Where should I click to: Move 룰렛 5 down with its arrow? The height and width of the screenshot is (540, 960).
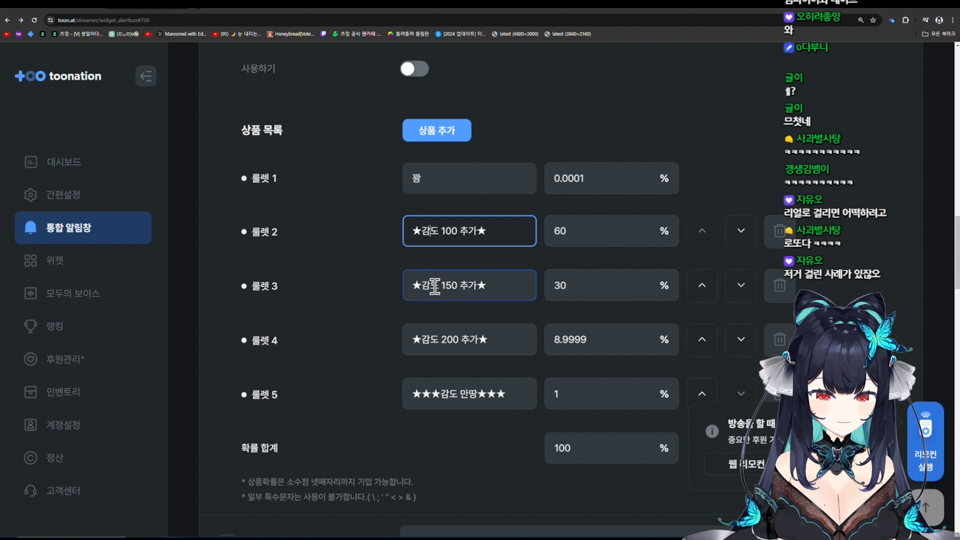pos(741,394)
